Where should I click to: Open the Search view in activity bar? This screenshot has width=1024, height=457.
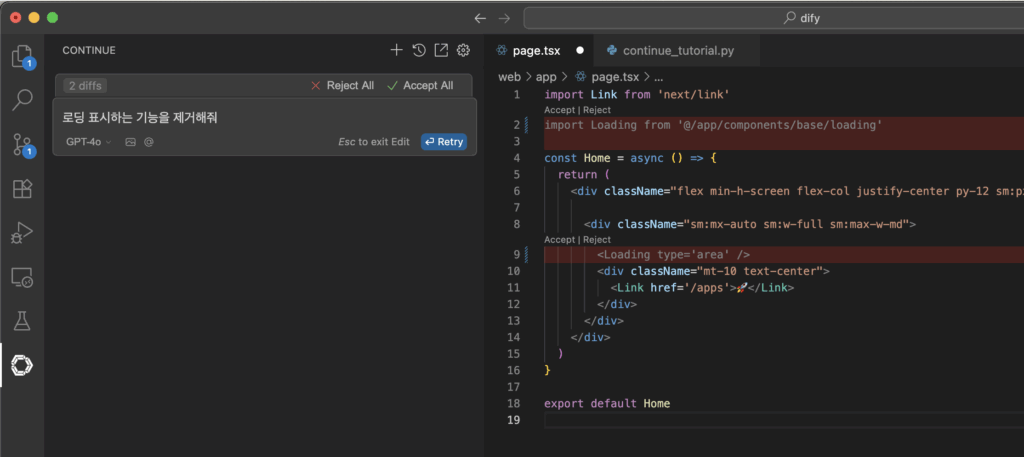point(22,100)
